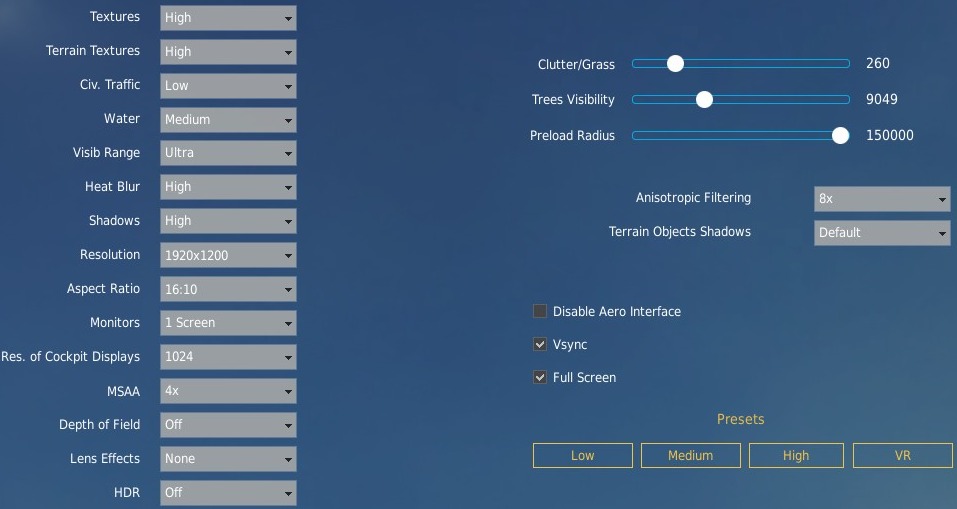The image size is (957, 509).
Task: Open Res. of Cockpit Displays dropdown
Action: point(228,357)
